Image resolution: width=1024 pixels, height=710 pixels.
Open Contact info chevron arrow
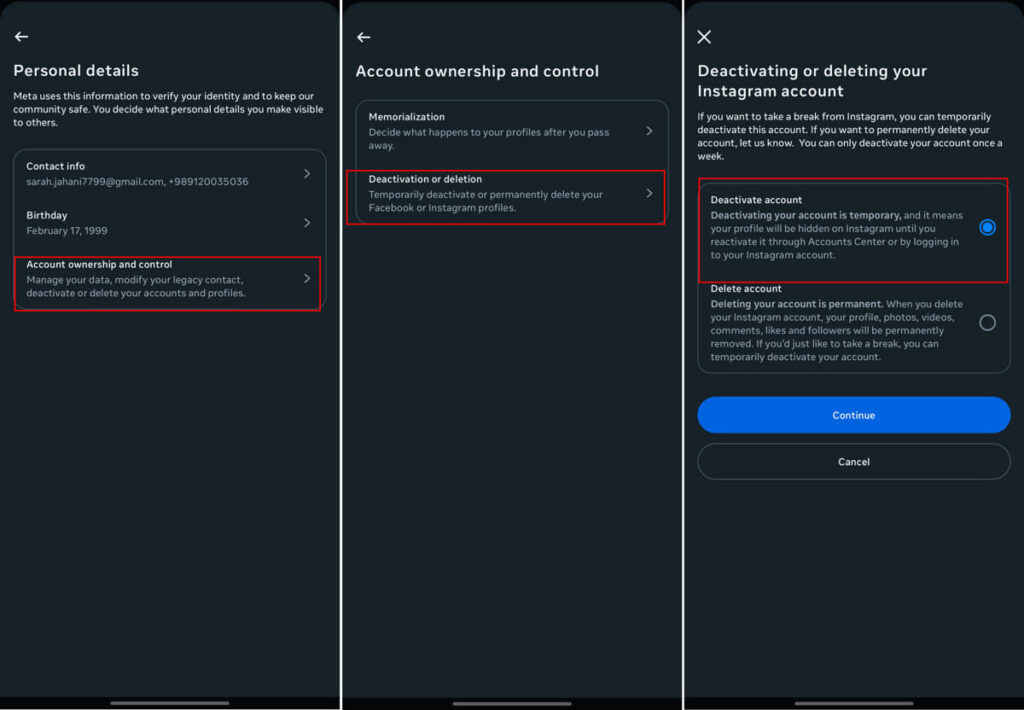pos(307,174)
